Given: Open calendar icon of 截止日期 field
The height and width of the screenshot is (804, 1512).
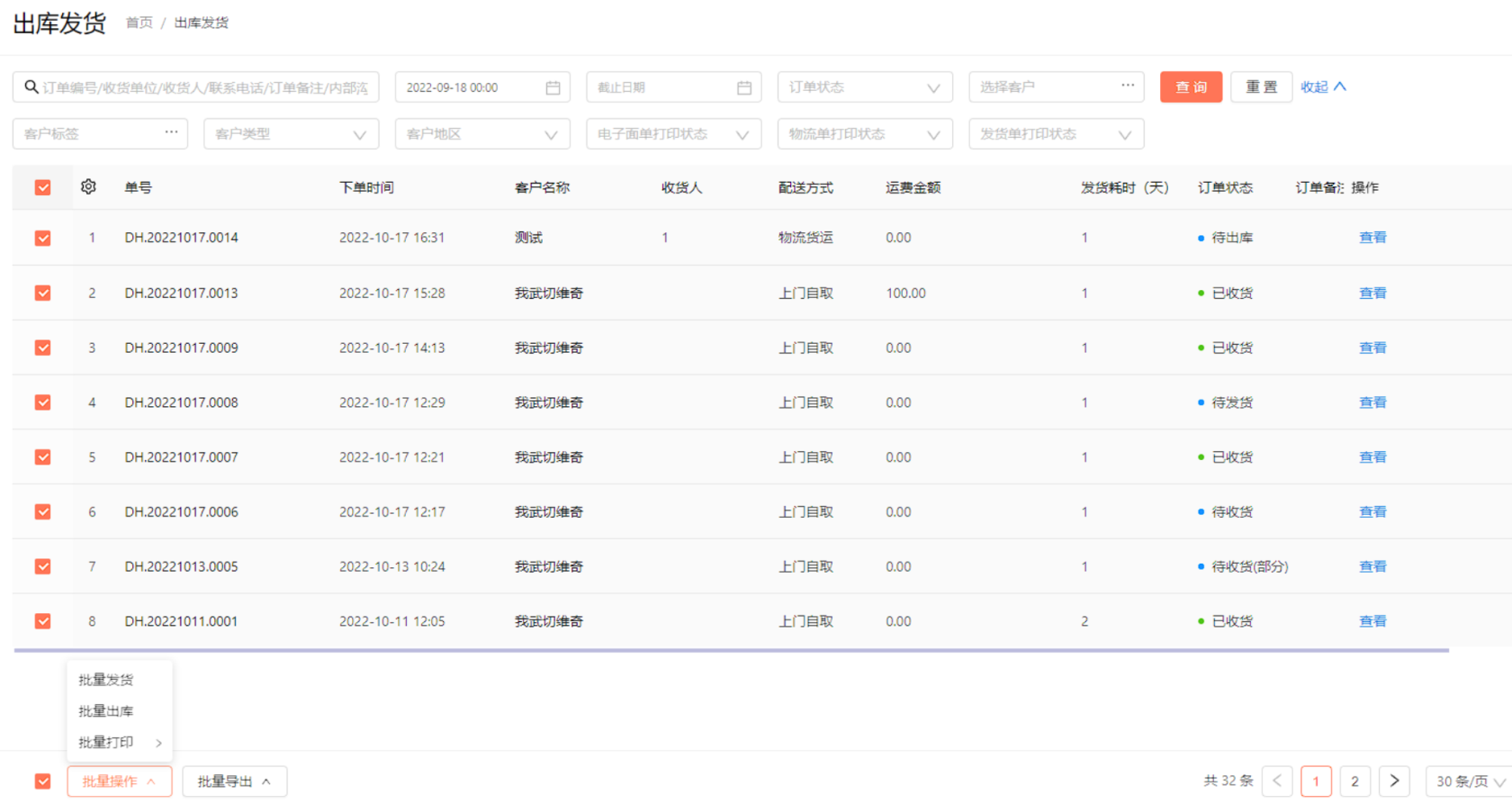Looking at the screenshot, I should tap(744, 87).
